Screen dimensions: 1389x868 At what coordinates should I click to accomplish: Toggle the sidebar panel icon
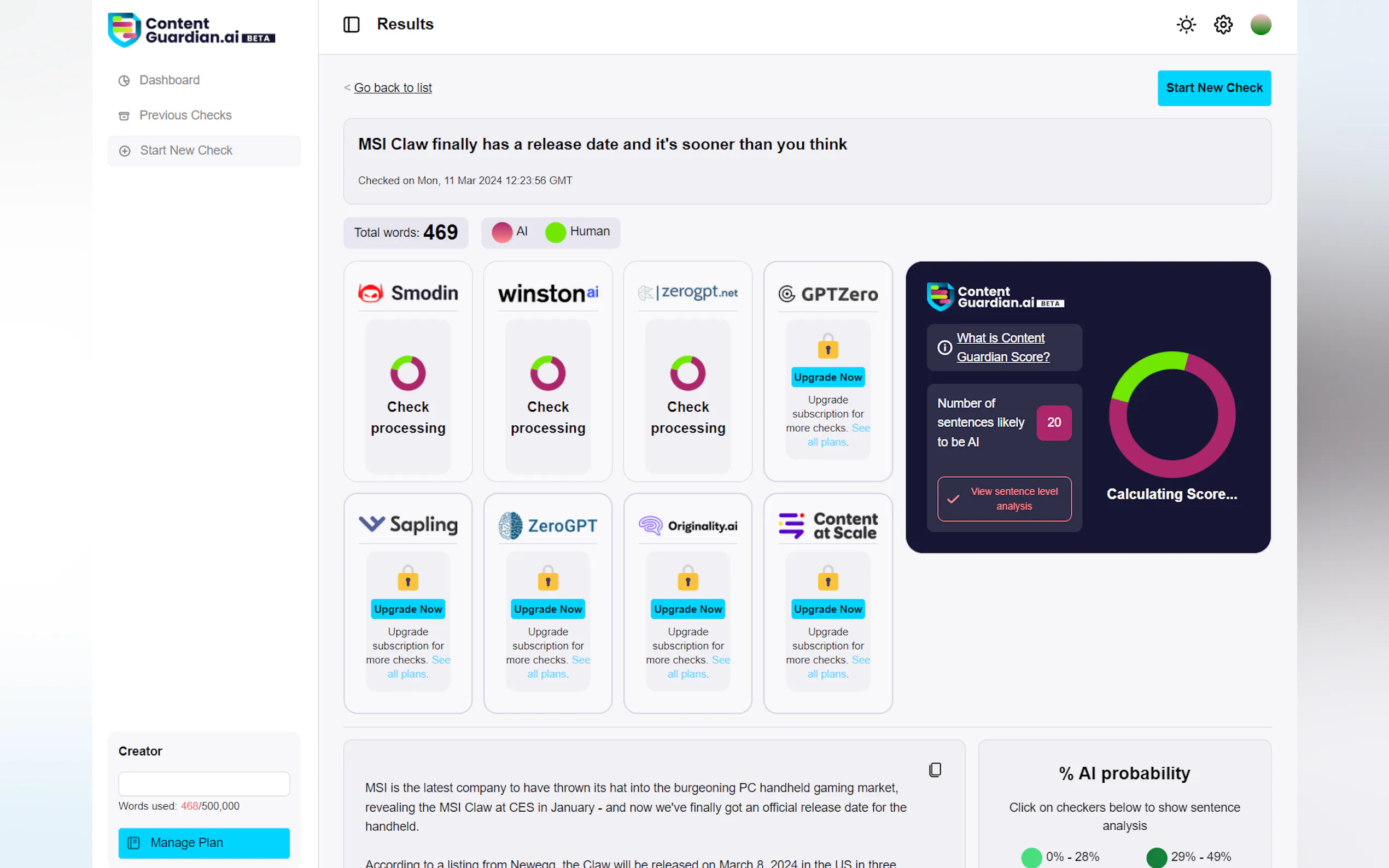point(351,24)
